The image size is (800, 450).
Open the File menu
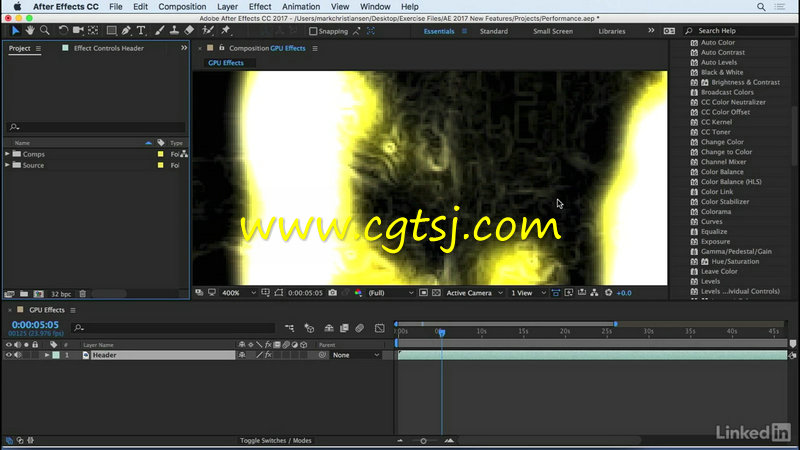tap(116, 7)
